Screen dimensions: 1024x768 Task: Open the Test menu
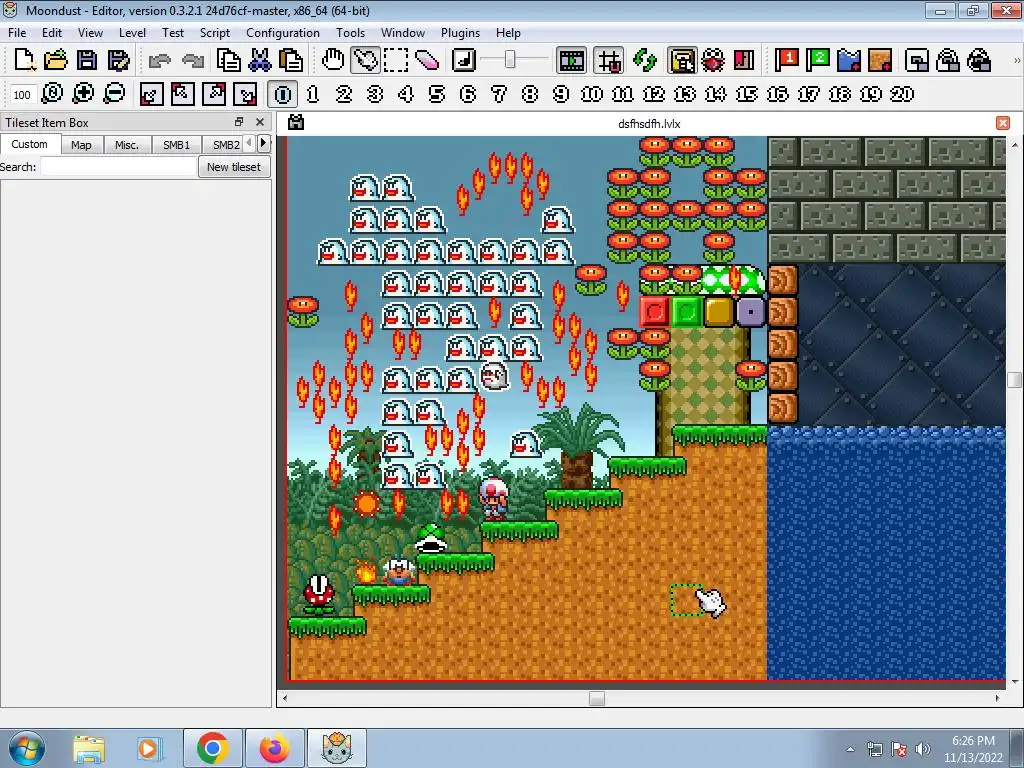(x=172, y=33)
